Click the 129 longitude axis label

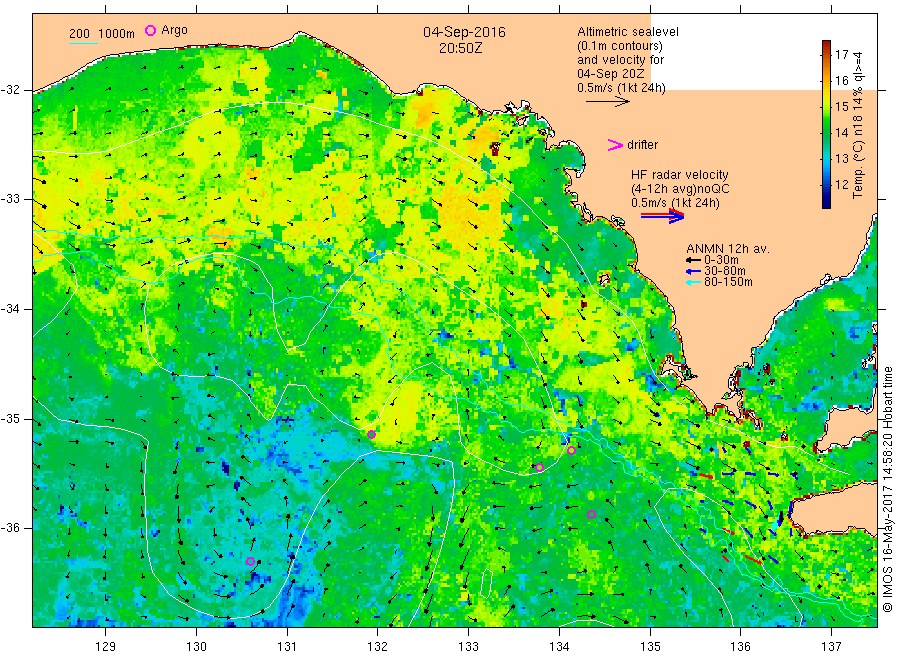point(106,646)
